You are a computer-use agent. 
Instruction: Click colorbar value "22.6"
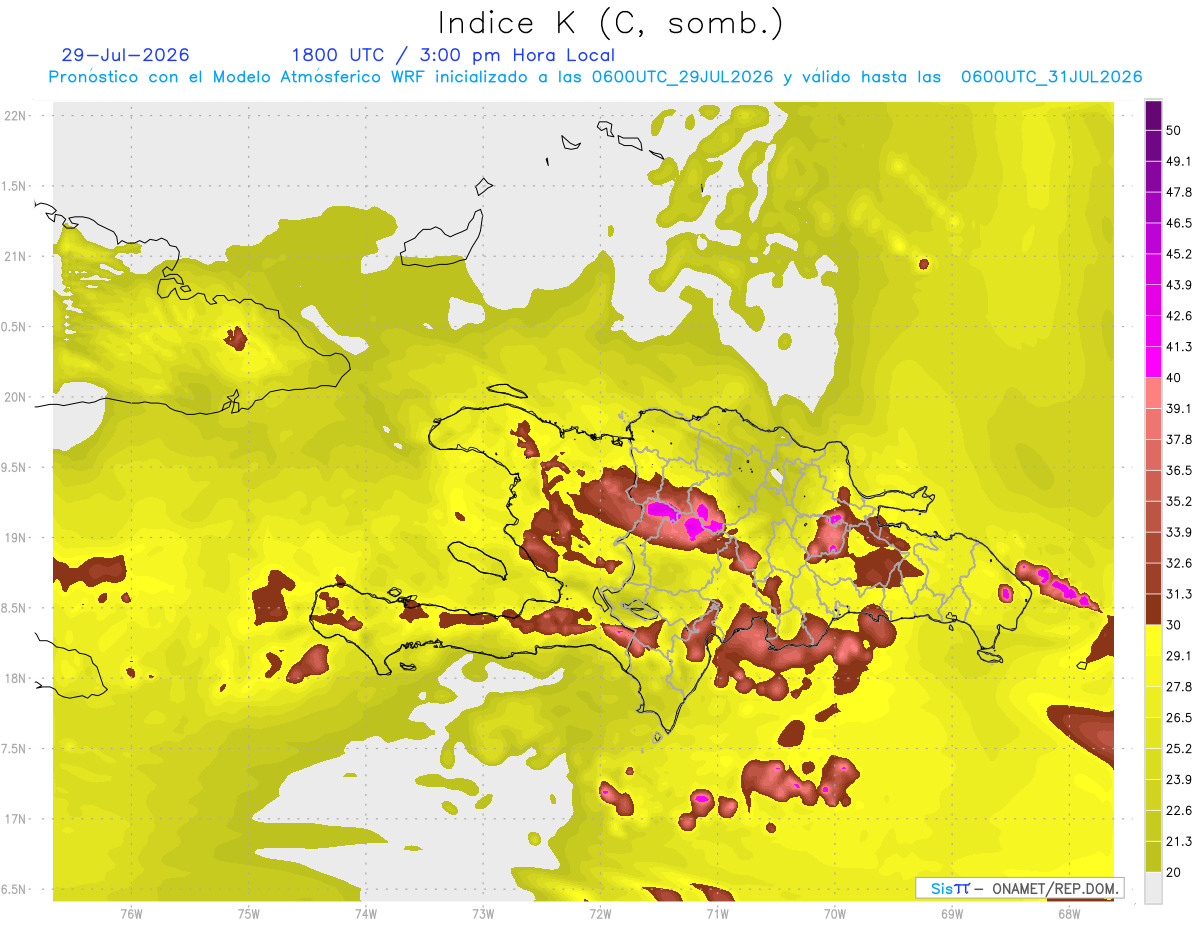pyautogui.click(x=1178, y=810)
